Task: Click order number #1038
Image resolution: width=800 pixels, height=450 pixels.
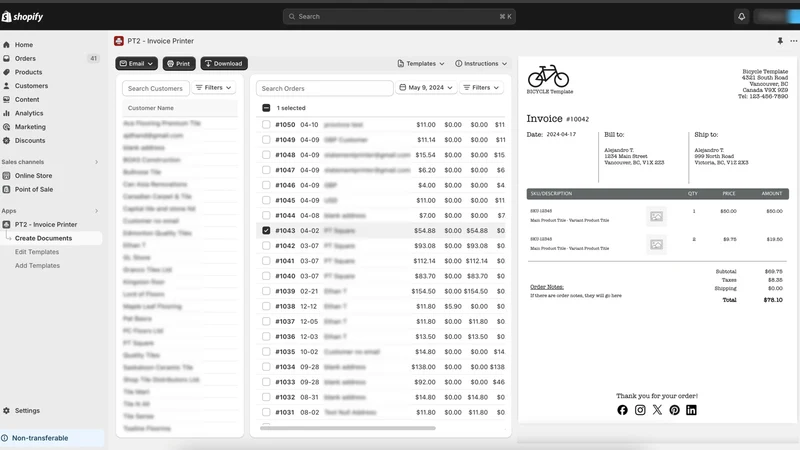Action: point(285,306)
